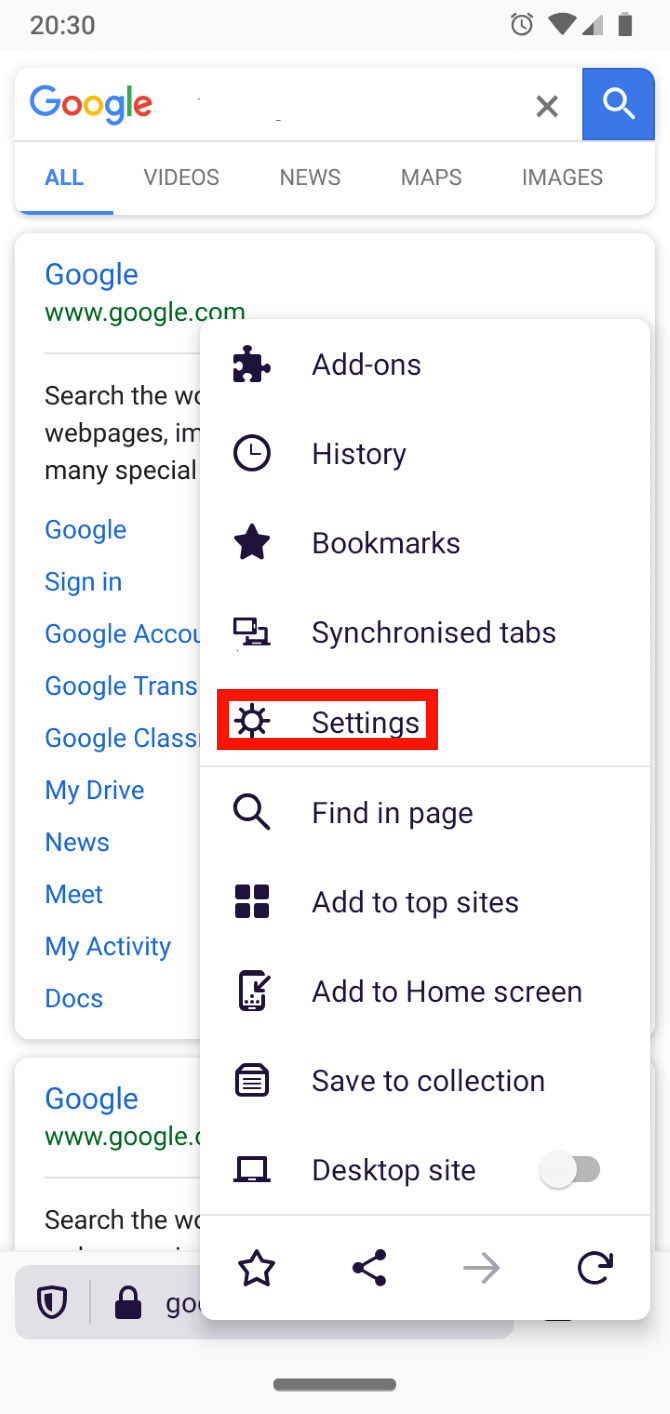
Task: Select Find in page menu item
Action: coord(392,813)
